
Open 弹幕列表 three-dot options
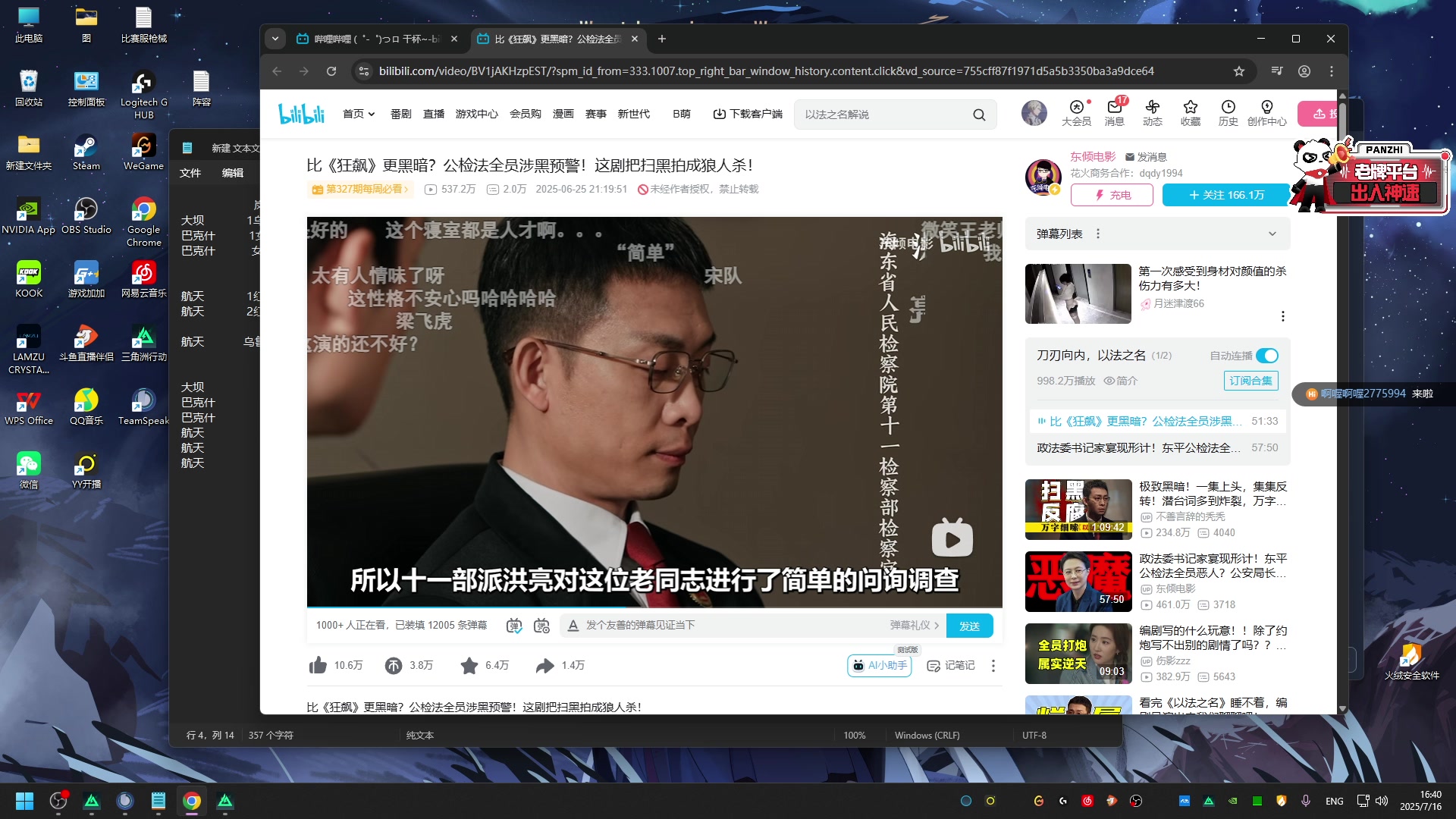point(1098,234)
